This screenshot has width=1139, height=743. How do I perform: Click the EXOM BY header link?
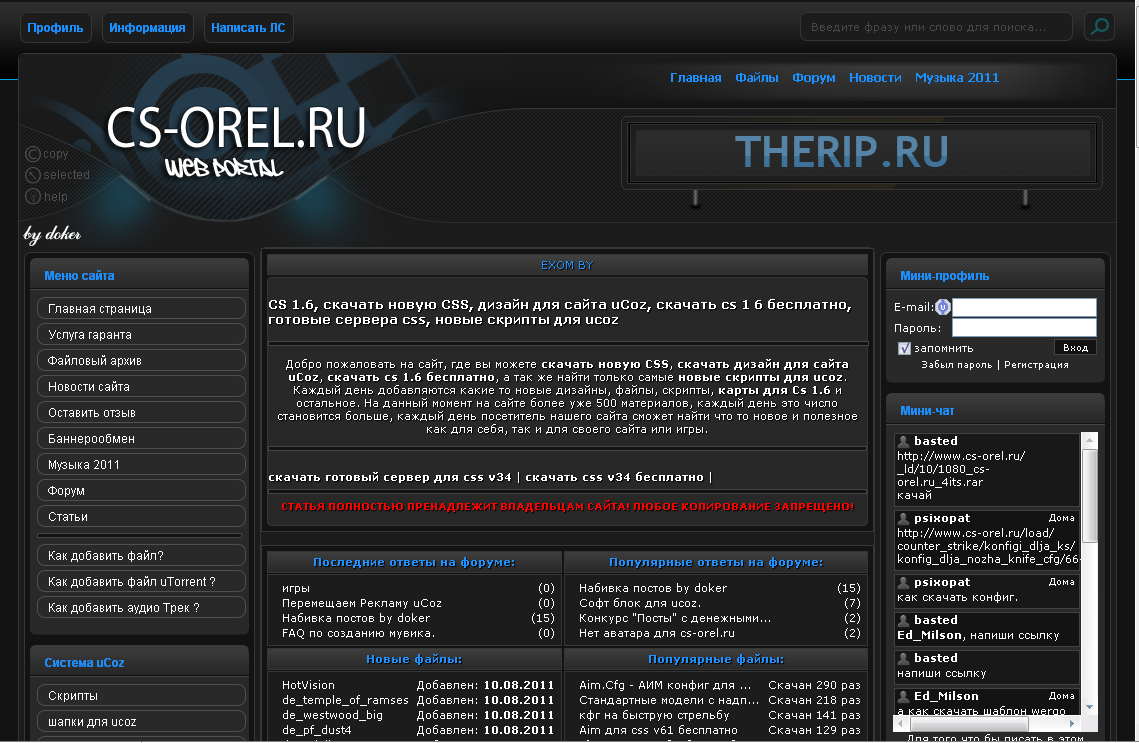point(567,266)
